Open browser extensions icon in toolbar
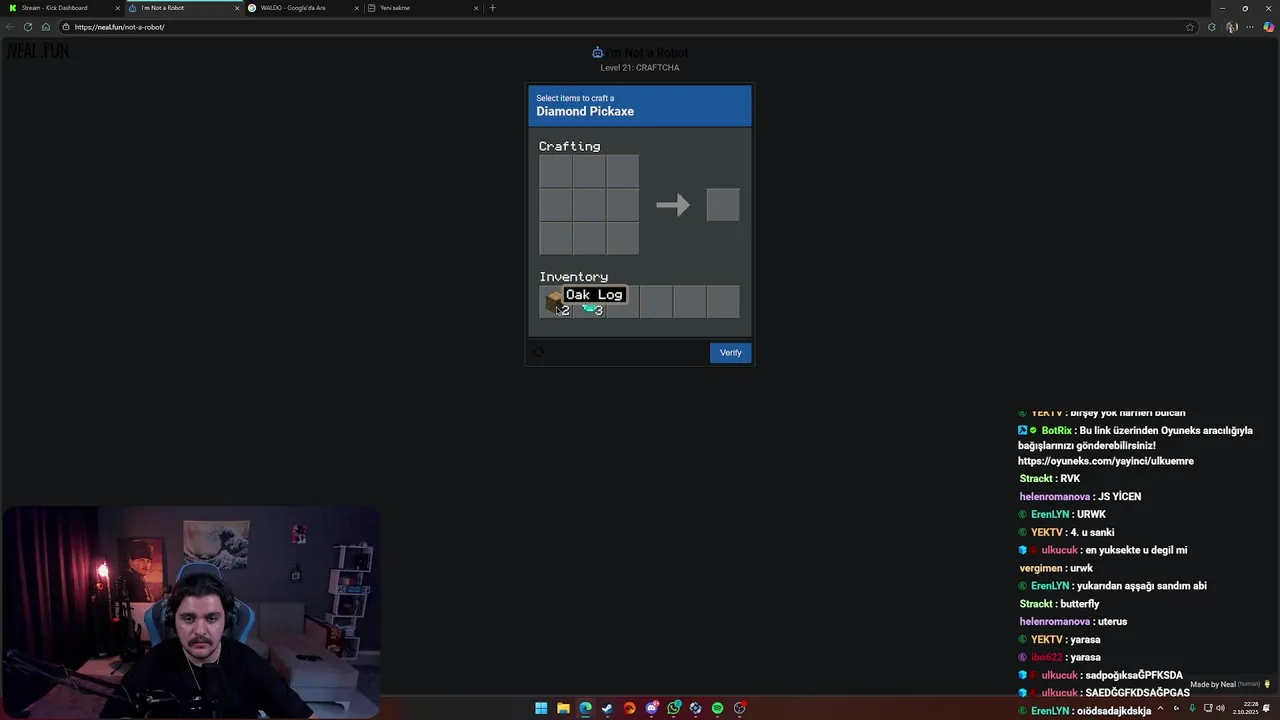 (1212, 27)
